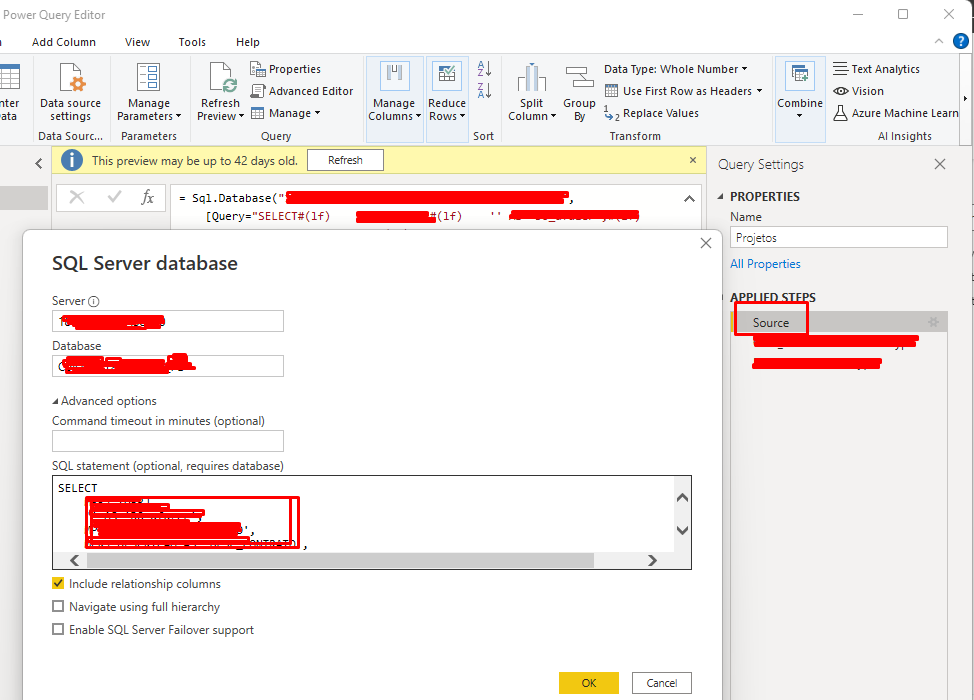Click the Server input field
The height and width of the screenshot is (700, 974).
point(168,321)
